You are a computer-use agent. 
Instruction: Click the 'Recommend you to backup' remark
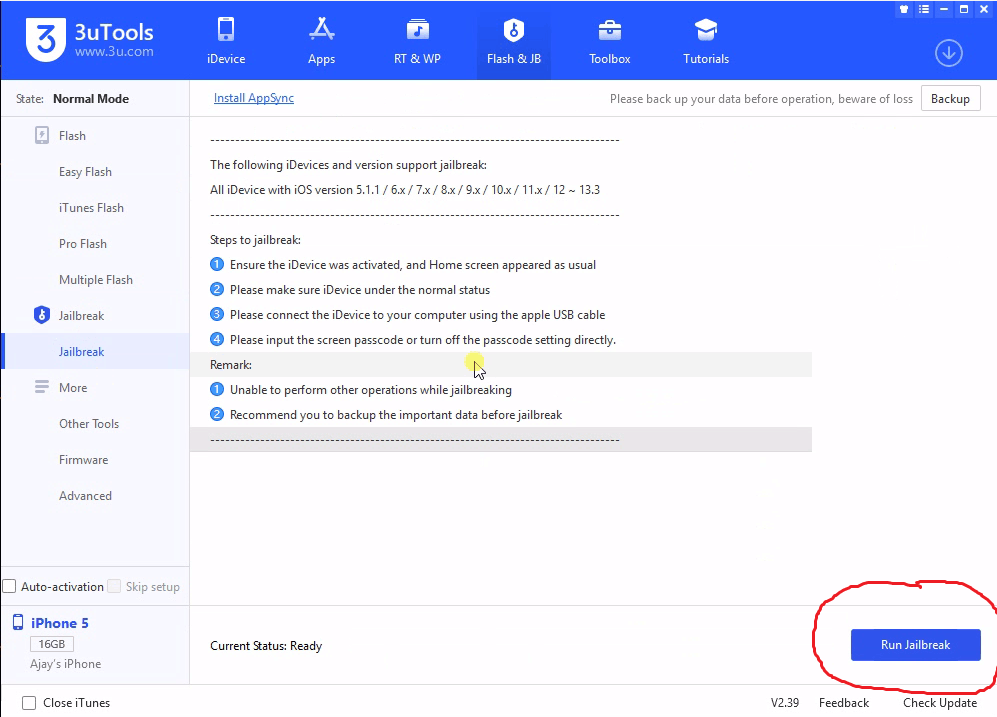coord(396,414)
